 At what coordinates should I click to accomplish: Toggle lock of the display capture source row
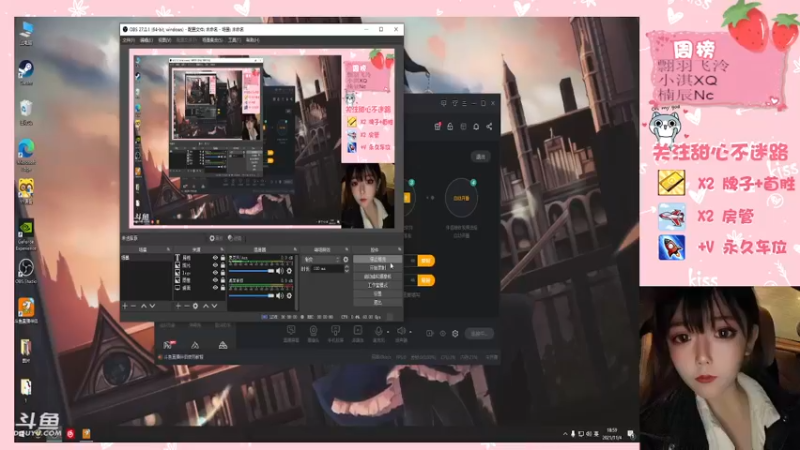(x=223, y=288)
